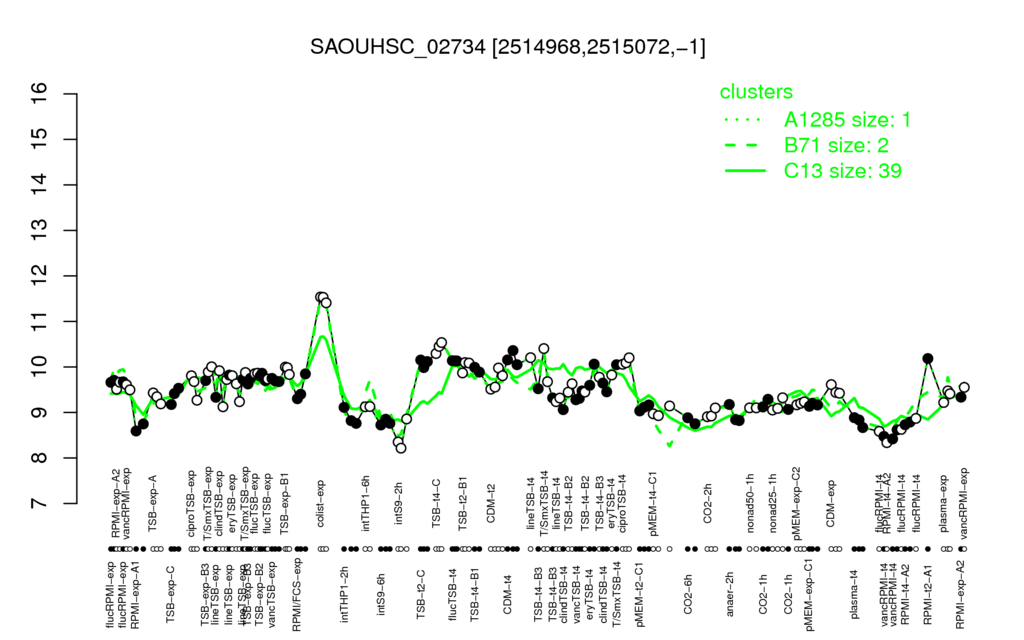This screenshot has height=640, width=1024.
Task: Click the 'RPMI-t2-A1' axis label
Action: (x=927, y=594)
